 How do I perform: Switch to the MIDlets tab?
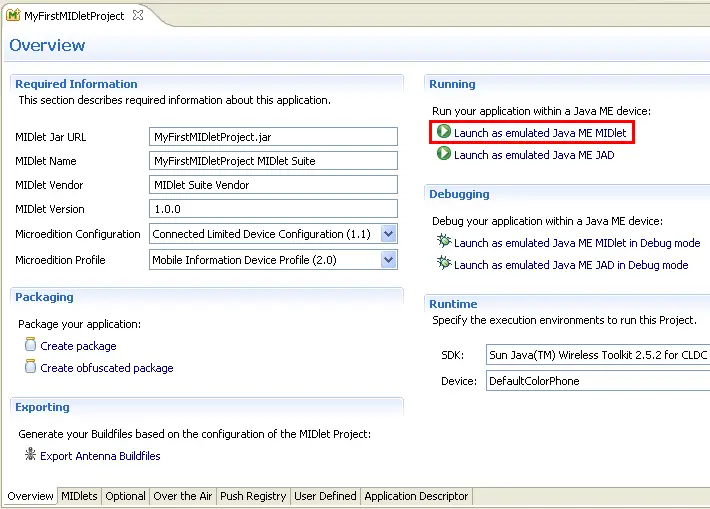point(79,496)
